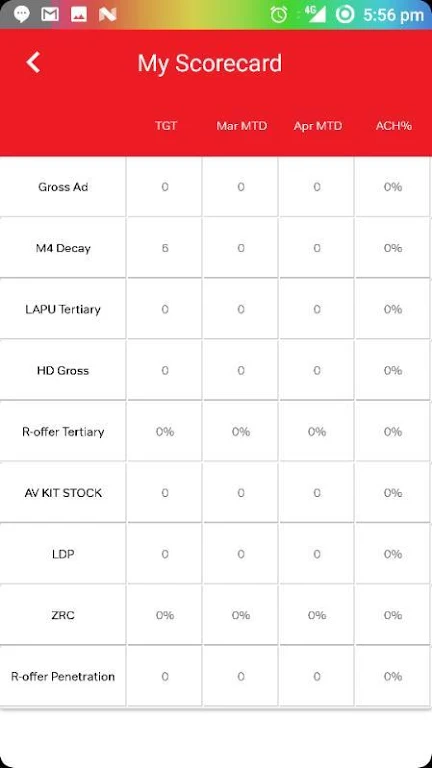
Task: Tap the alarm clock status icon
Action: point(279,15)
